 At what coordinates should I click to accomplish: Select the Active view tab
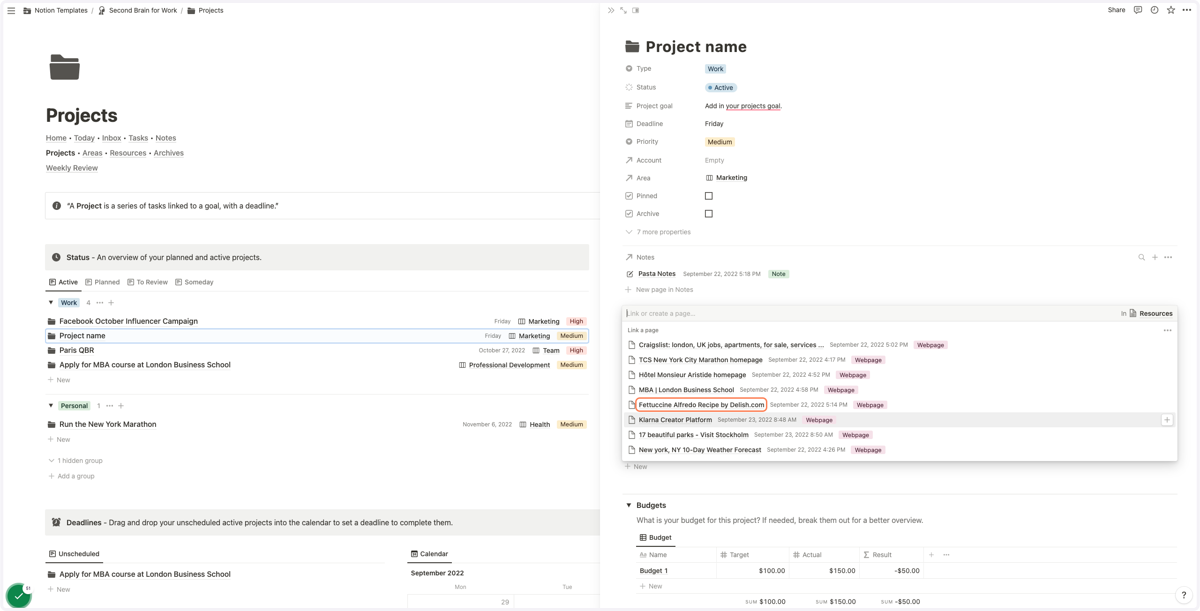pyautogui.click(x=63, y=282)
